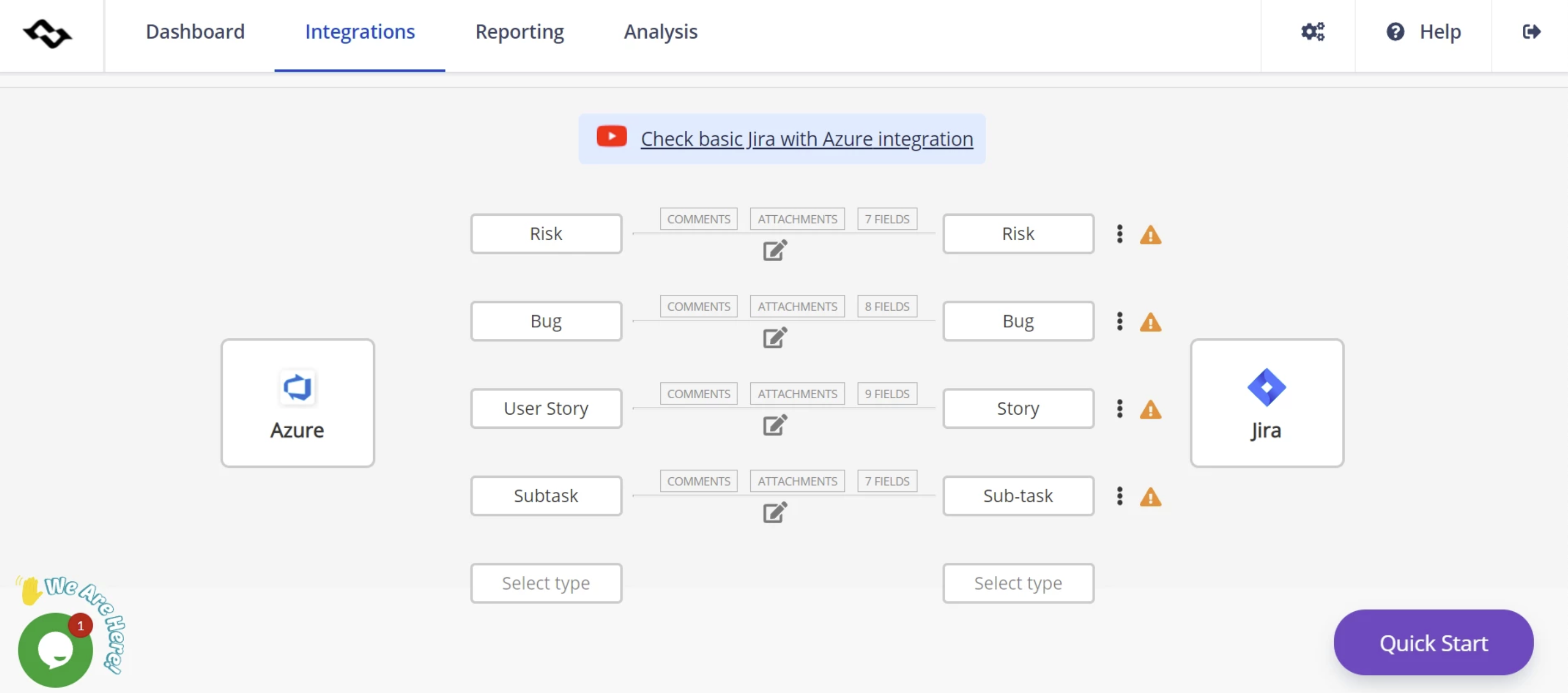Select the Azure User Story type box

546,408
